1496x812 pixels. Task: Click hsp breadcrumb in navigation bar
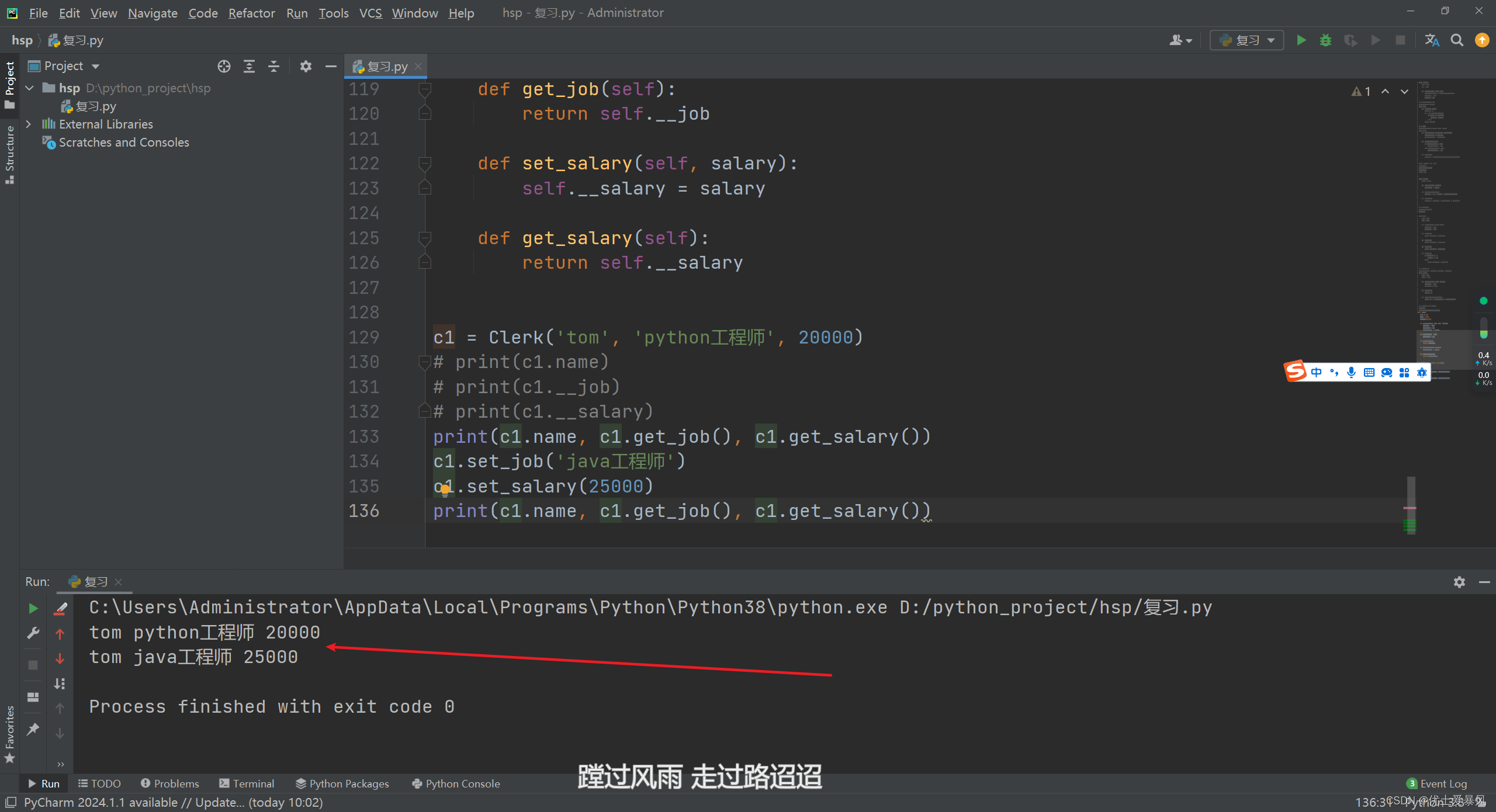point(22,40)
